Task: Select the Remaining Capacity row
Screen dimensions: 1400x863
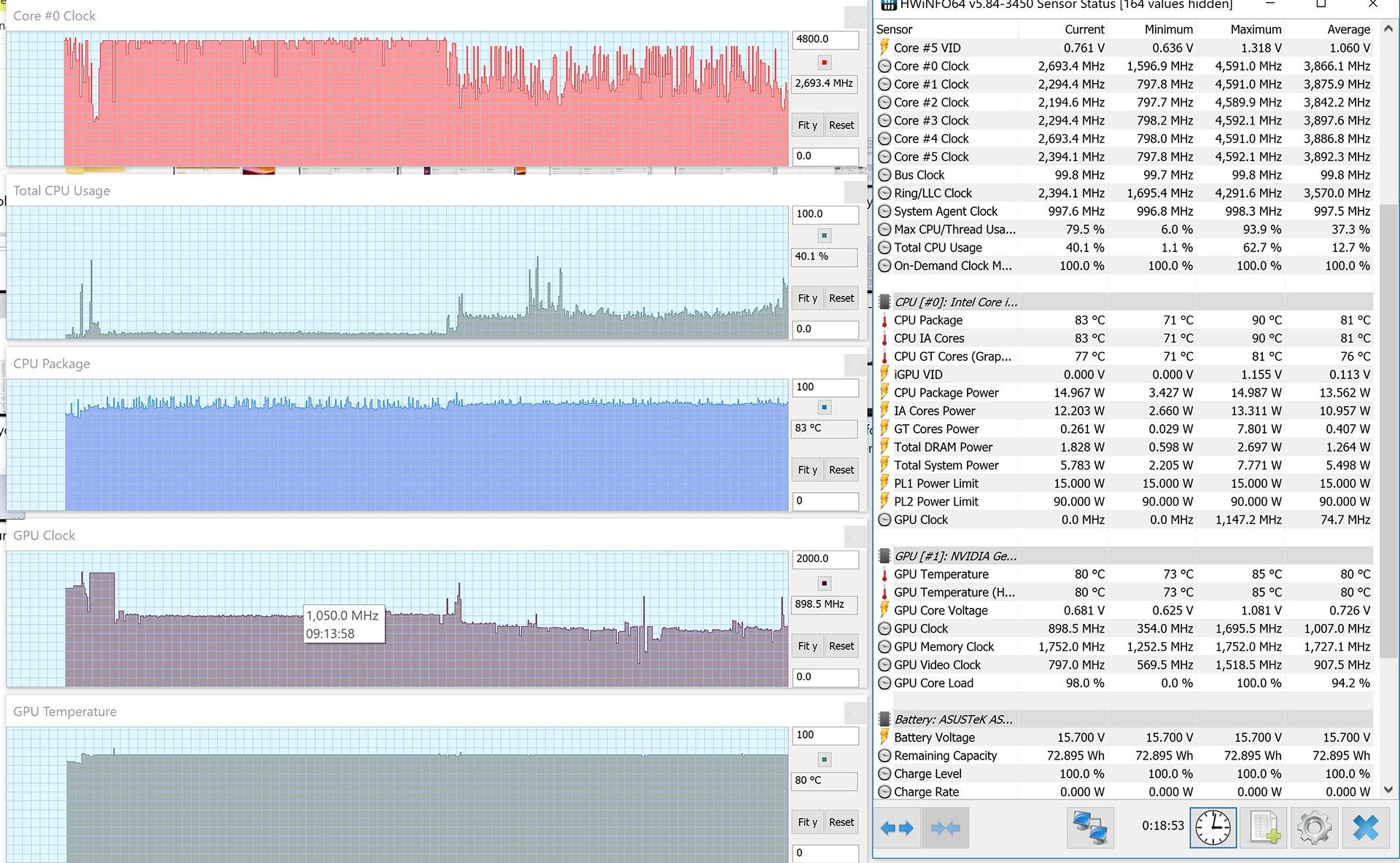Action: pos(1124,755)
